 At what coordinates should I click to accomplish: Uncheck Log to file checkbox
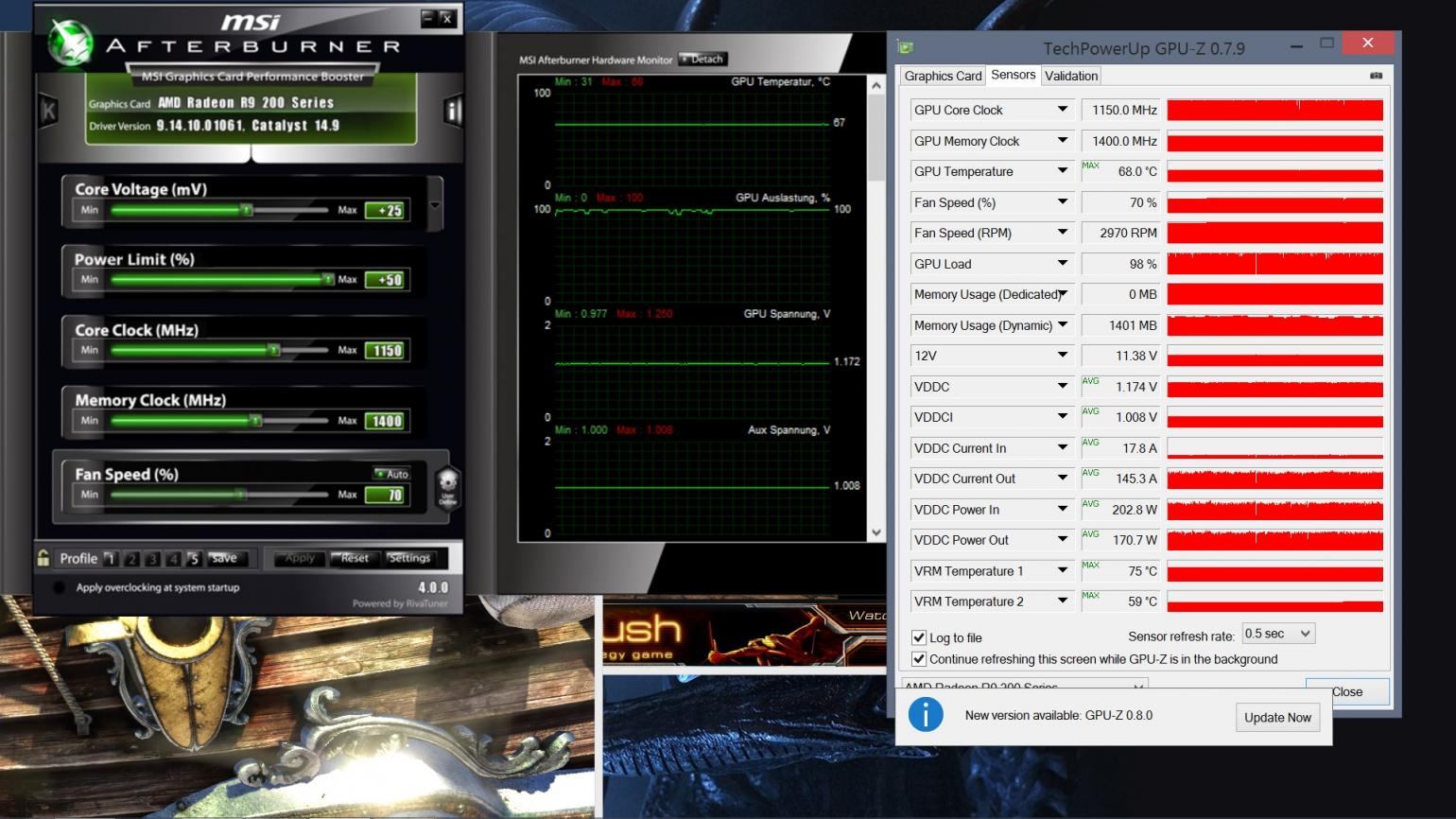(918, 637)
